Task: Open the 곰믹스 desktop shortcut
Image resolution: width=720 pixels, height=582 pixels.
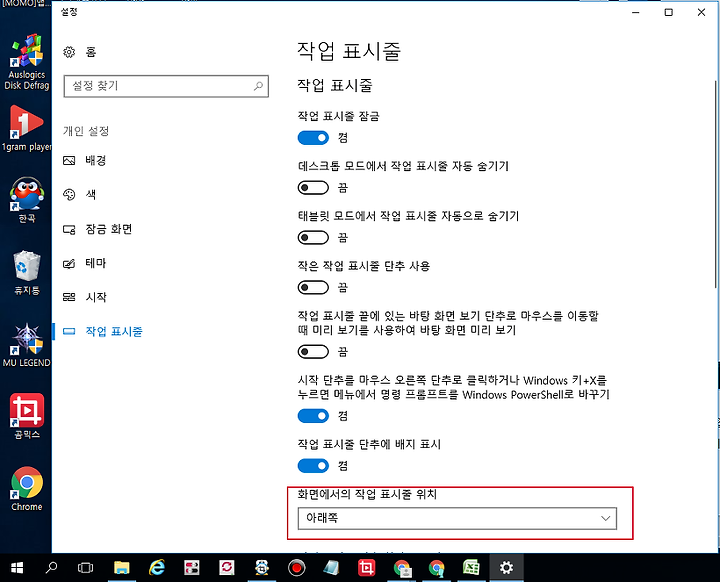Action: [x=27, y=416]
